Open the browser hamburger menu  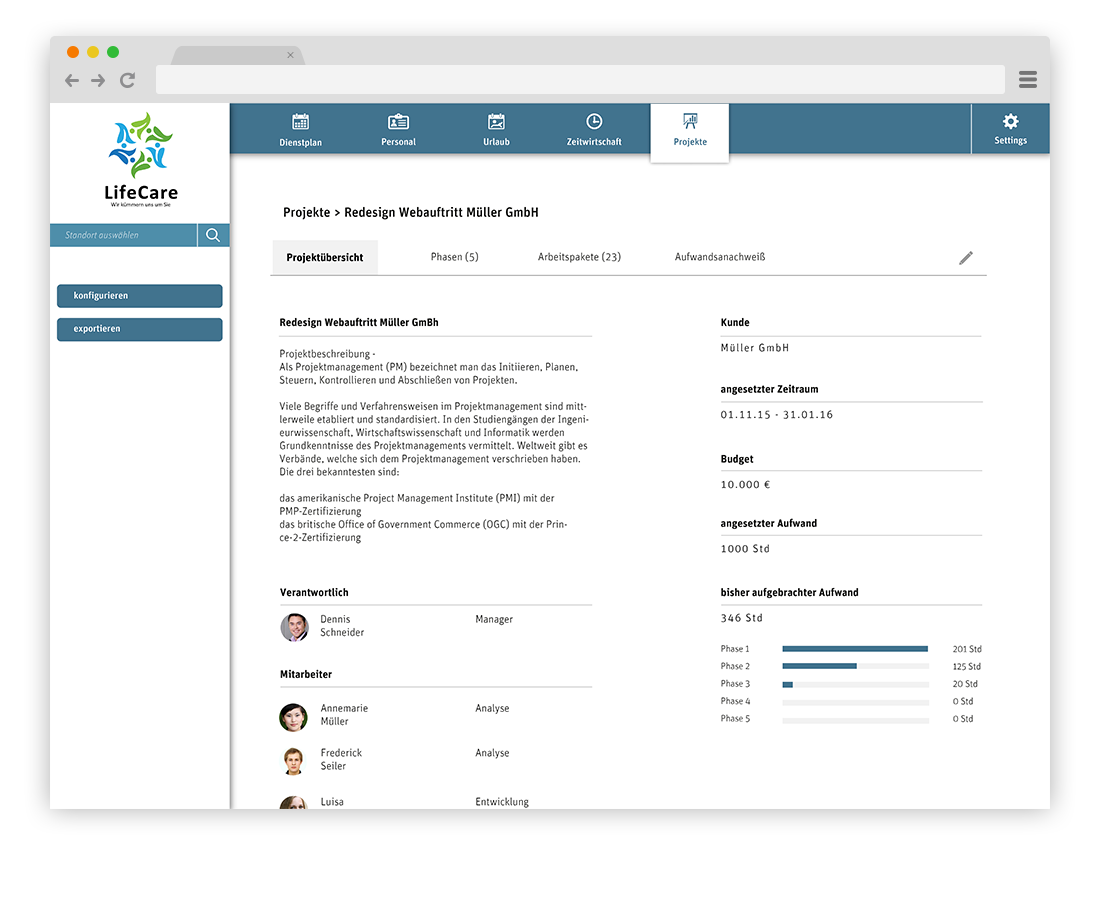[x=1027, y=80]
